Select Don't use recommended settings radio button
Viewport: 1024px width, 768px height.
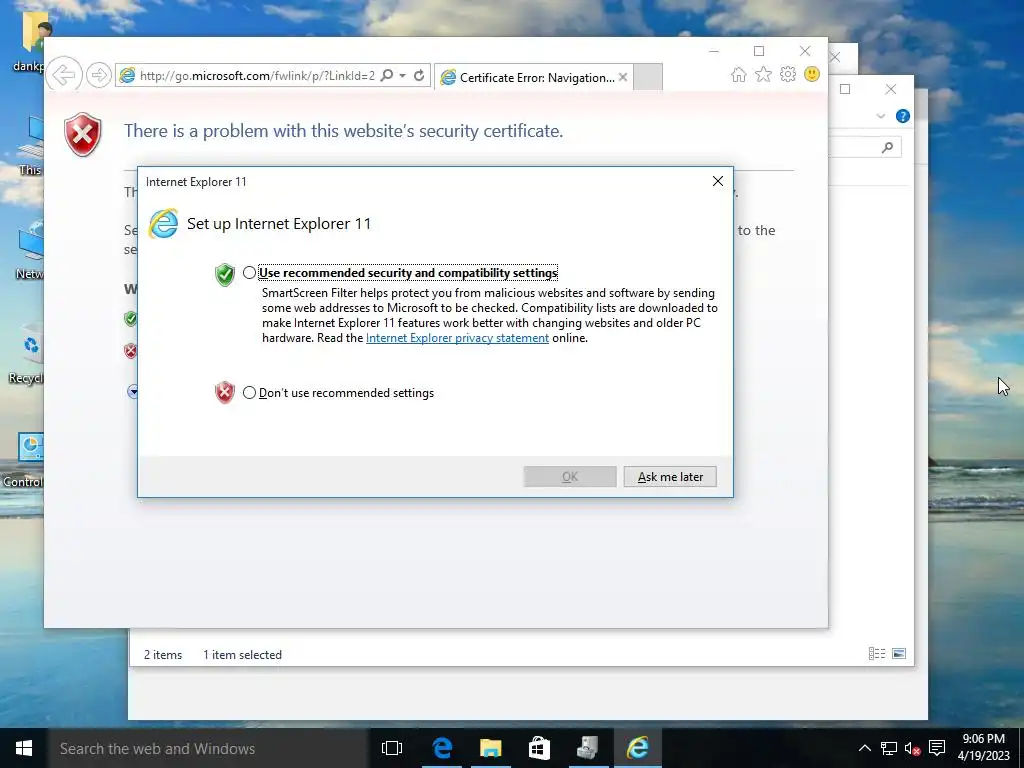tap(249, 392)
